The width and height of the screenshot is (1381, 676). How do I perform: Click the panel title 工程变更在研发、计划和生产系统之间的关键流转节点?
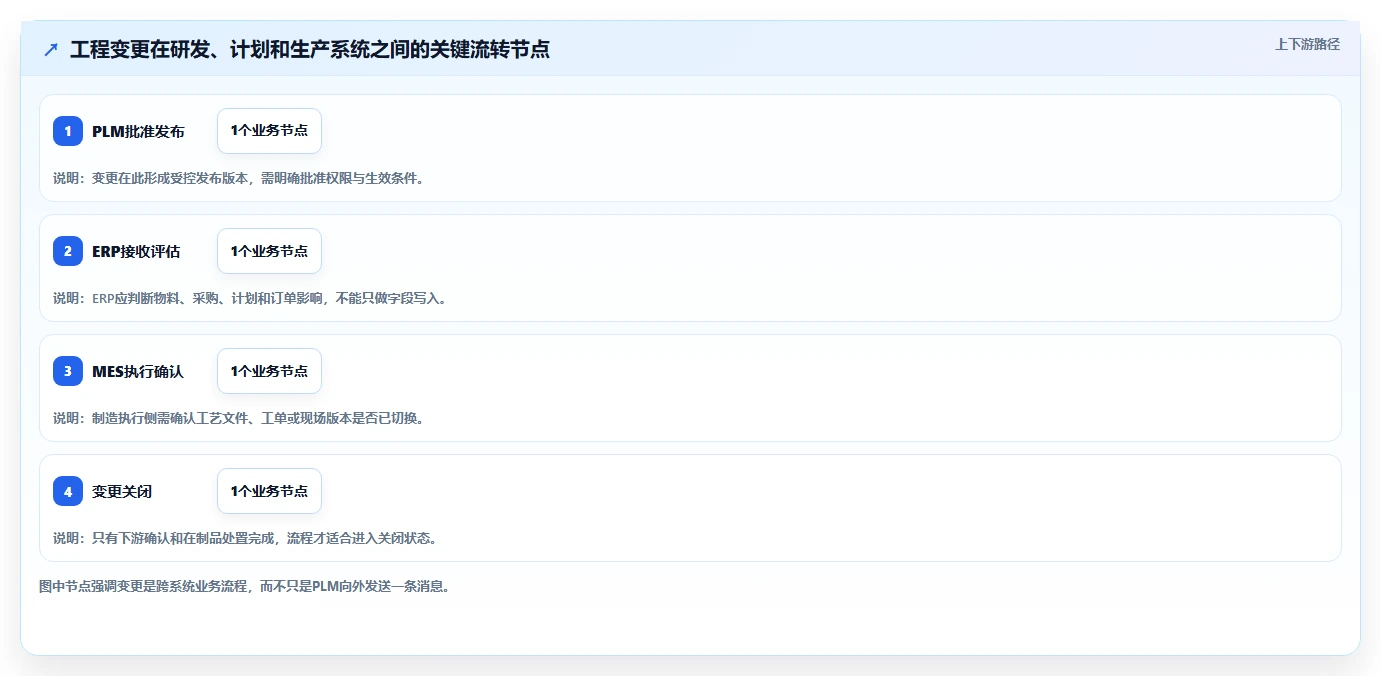click(310, 49)
